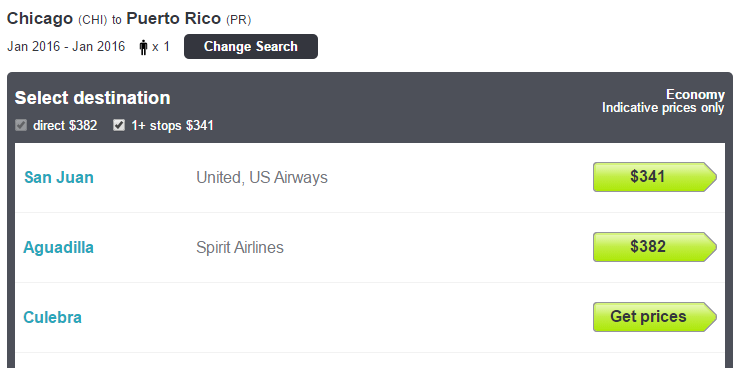The height and width of the screenshot is (368, 736).
Task: Open the San Juan destination link
Action: [59, 177]
